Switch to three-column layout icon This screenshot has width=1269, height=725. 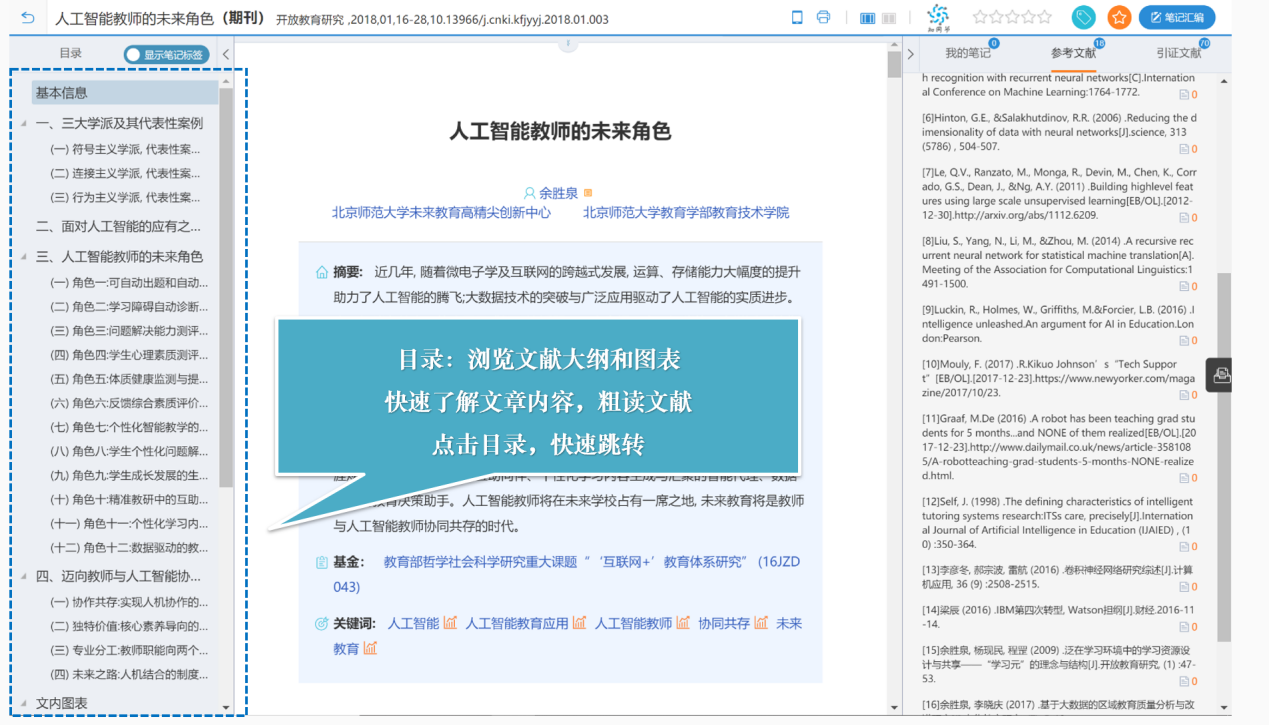pyautogui.click(x=866, y=18)
